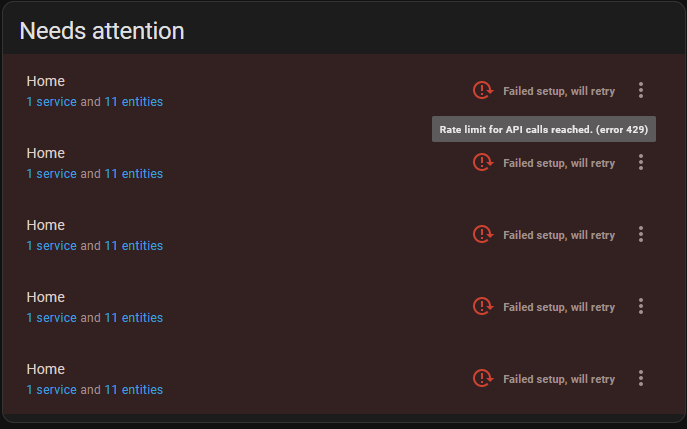The height and width of the screenshot is (429, 687).
Task: Click the retry error icon on fourth Home entry
Action: point(483,306)
